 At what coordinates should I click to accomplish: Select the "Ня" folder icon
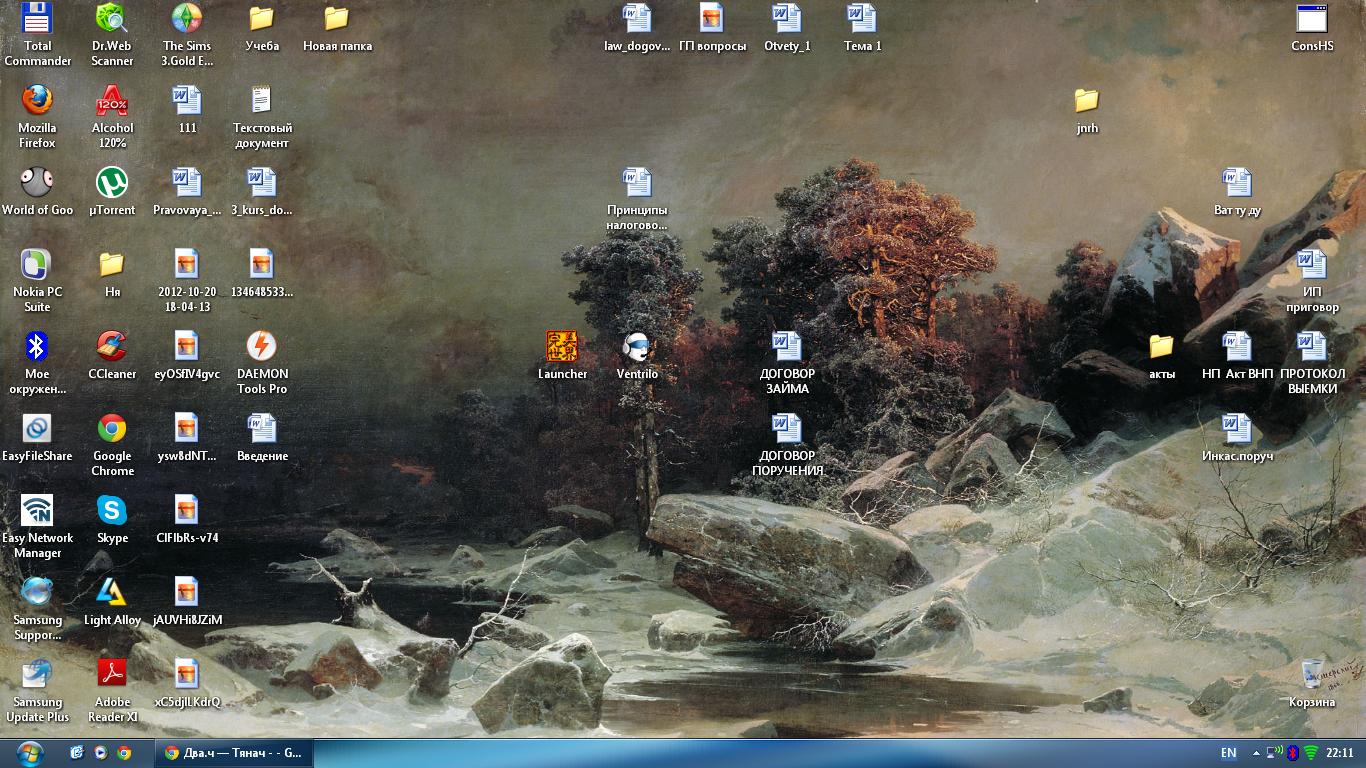[112, 273]
